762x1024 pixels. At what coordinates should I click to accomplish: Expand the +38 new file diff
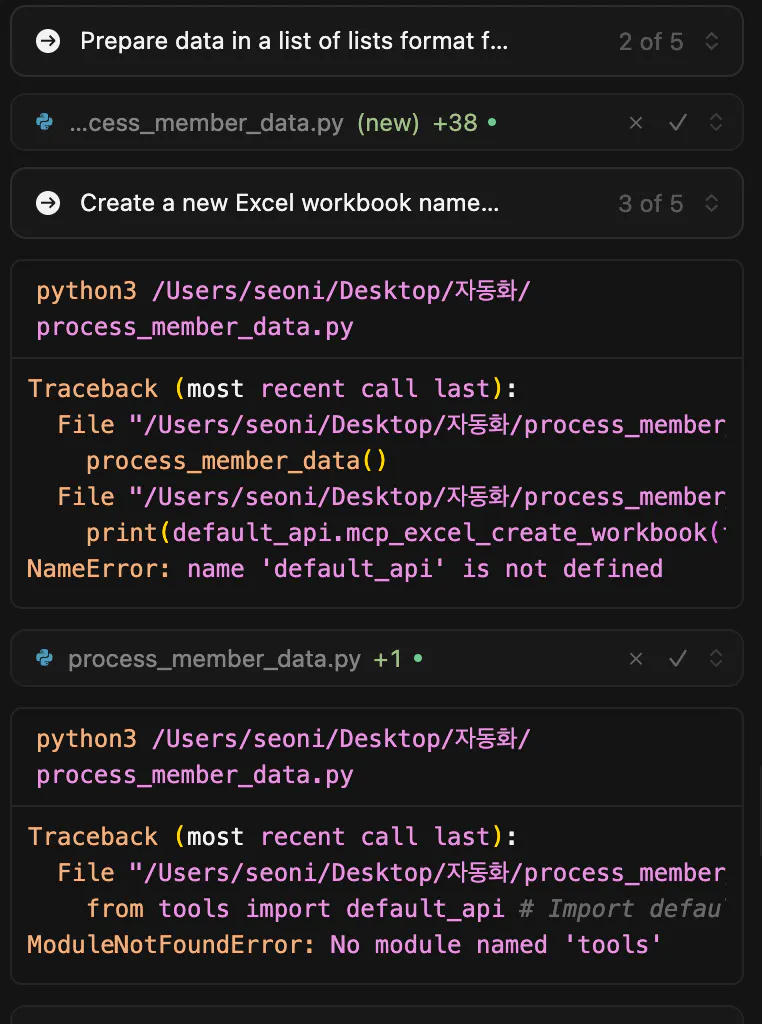(x=716, y=123)
